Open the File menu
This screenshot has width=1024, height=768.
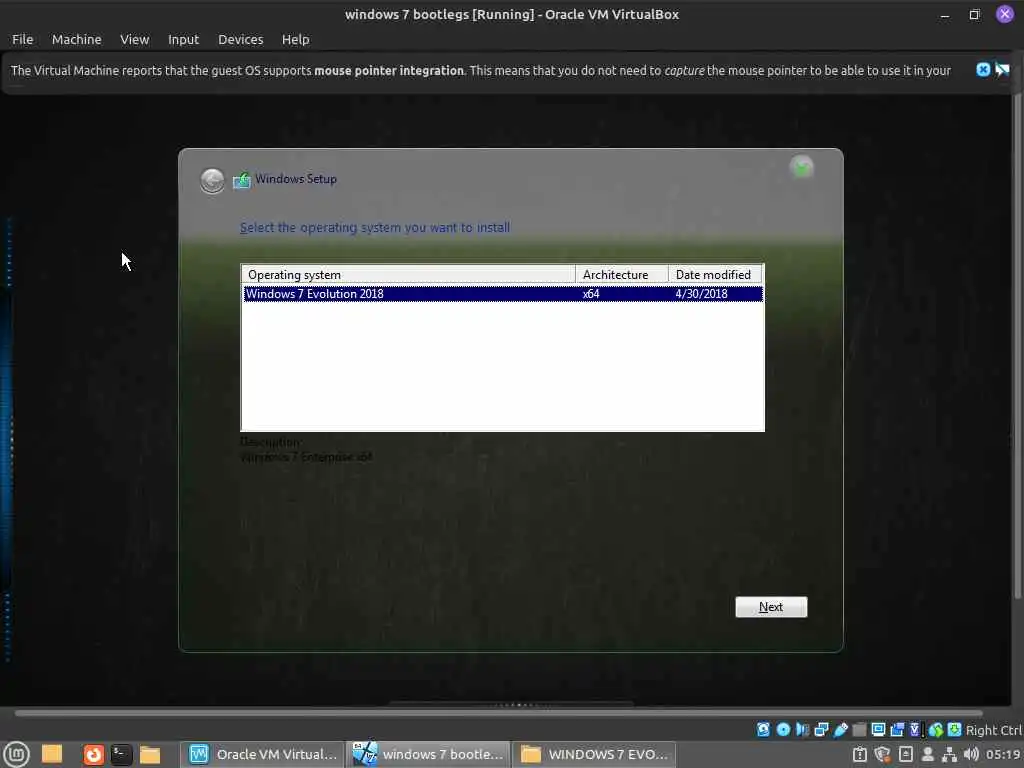[22, 39]
